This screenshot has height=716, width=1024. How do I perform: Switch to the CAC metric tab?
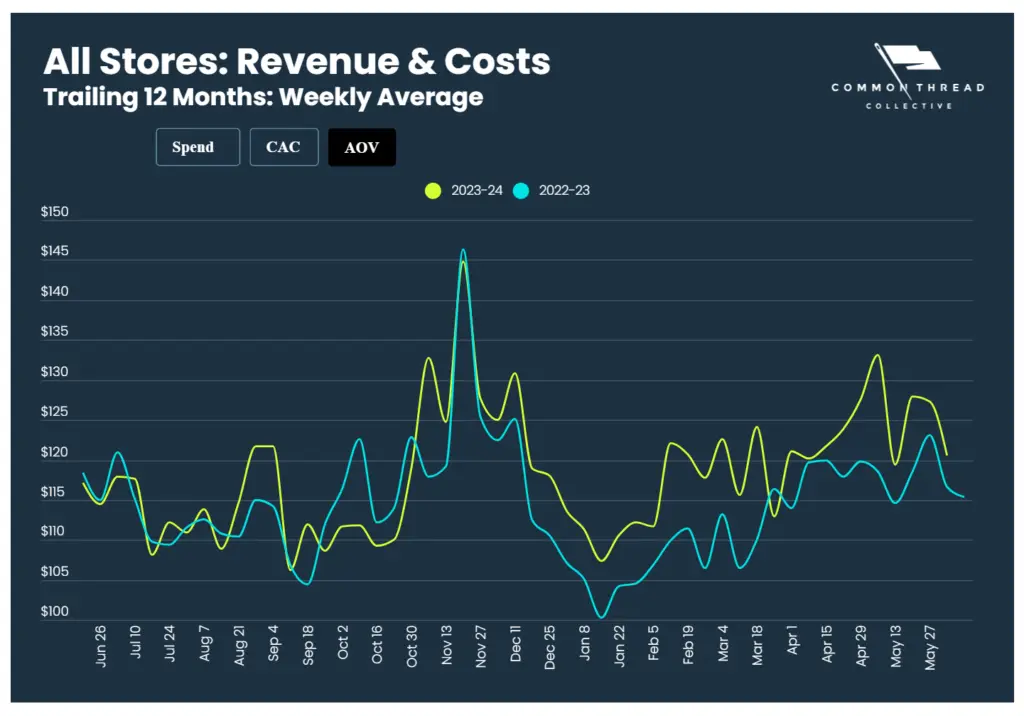coord(283,147)
